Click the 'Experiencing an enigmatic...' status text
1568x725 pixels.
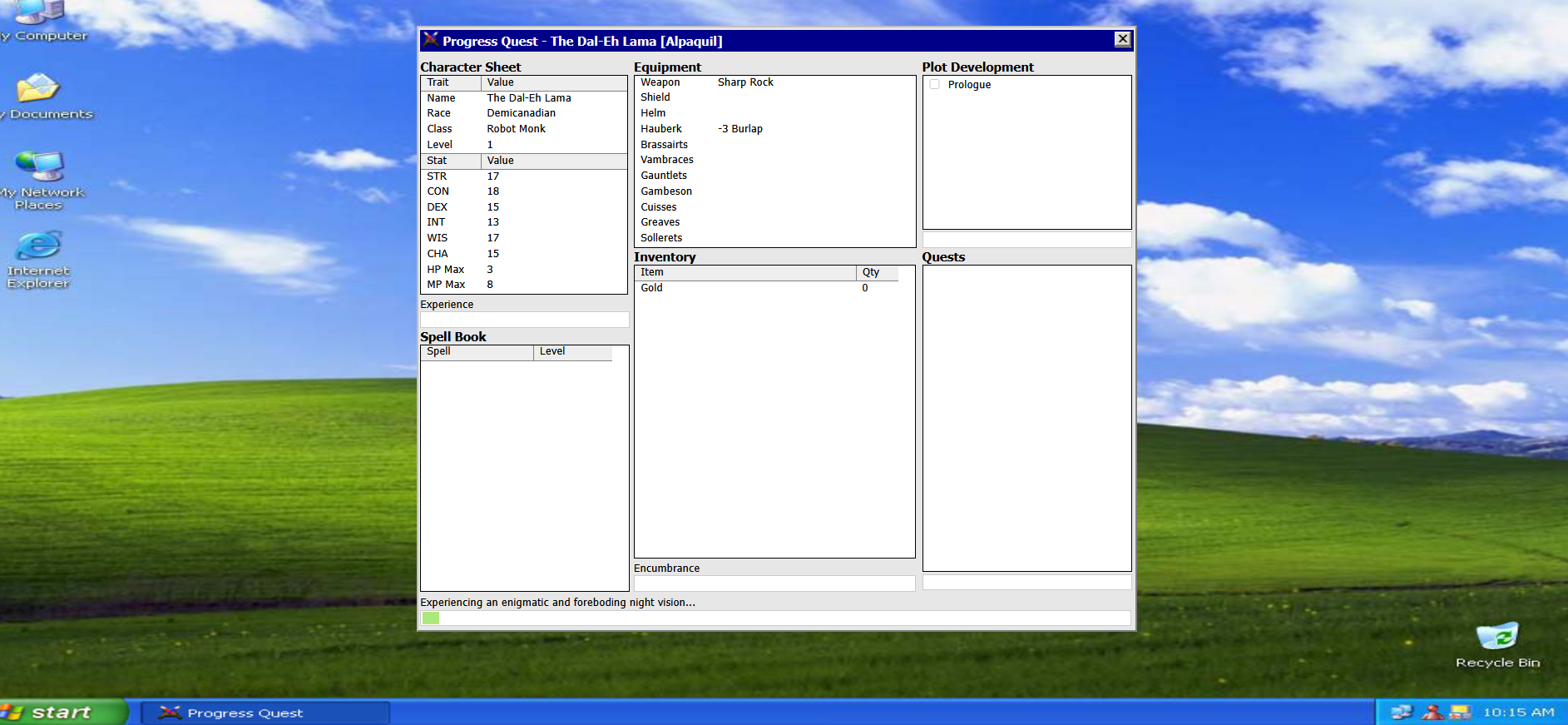pyautogui.click(x=558, y=603)
